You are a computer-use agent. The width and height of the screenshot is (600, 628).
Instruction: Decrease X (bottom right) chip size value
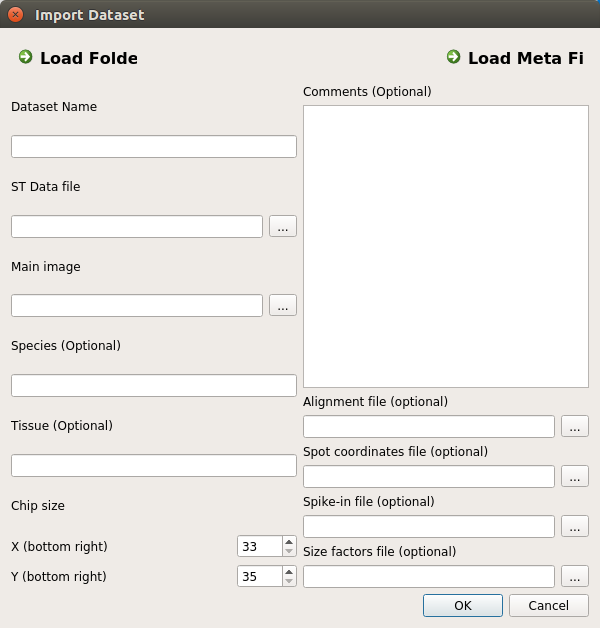click(289, 552)
